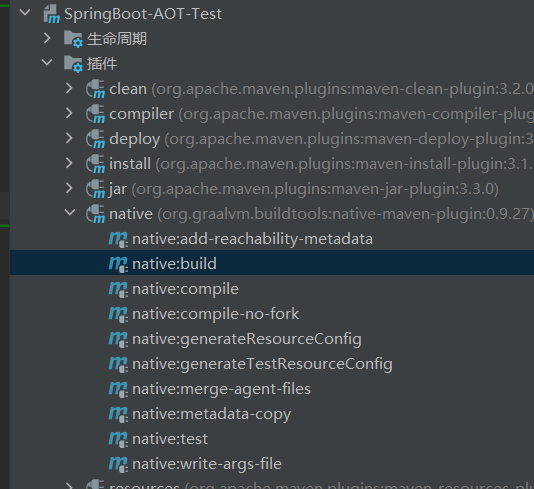Select the install maven-install-plugin row
Screen dimensions: 534x489
coord(272,164)
